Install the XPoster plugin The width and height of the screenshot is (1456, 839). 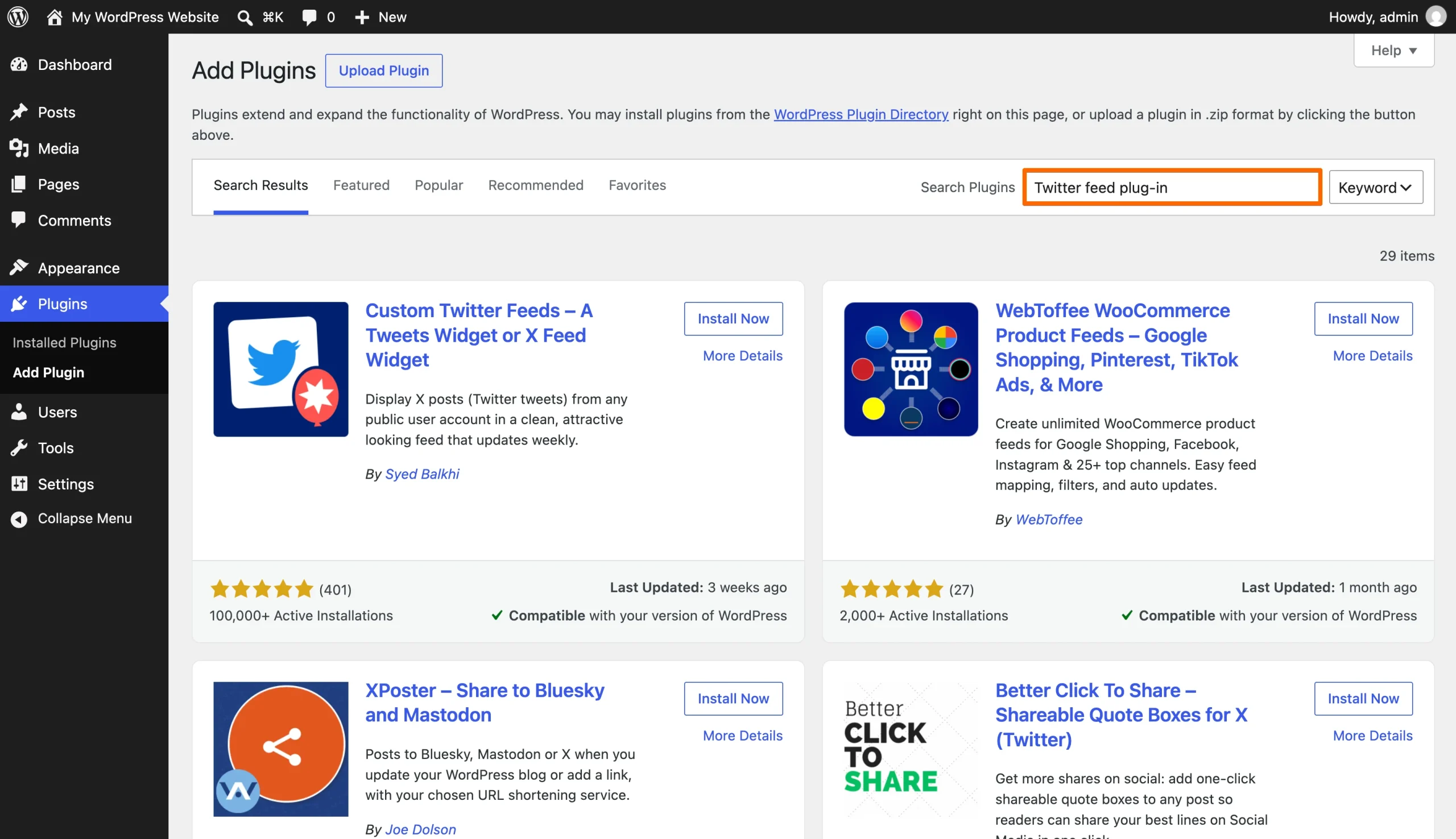coord(733,699)
